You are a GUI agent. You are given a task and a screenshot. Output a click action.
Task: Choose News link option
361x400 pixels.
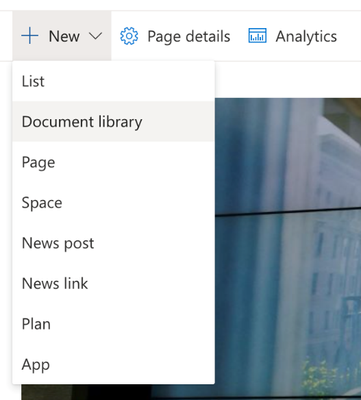click(x=113, y=284)
